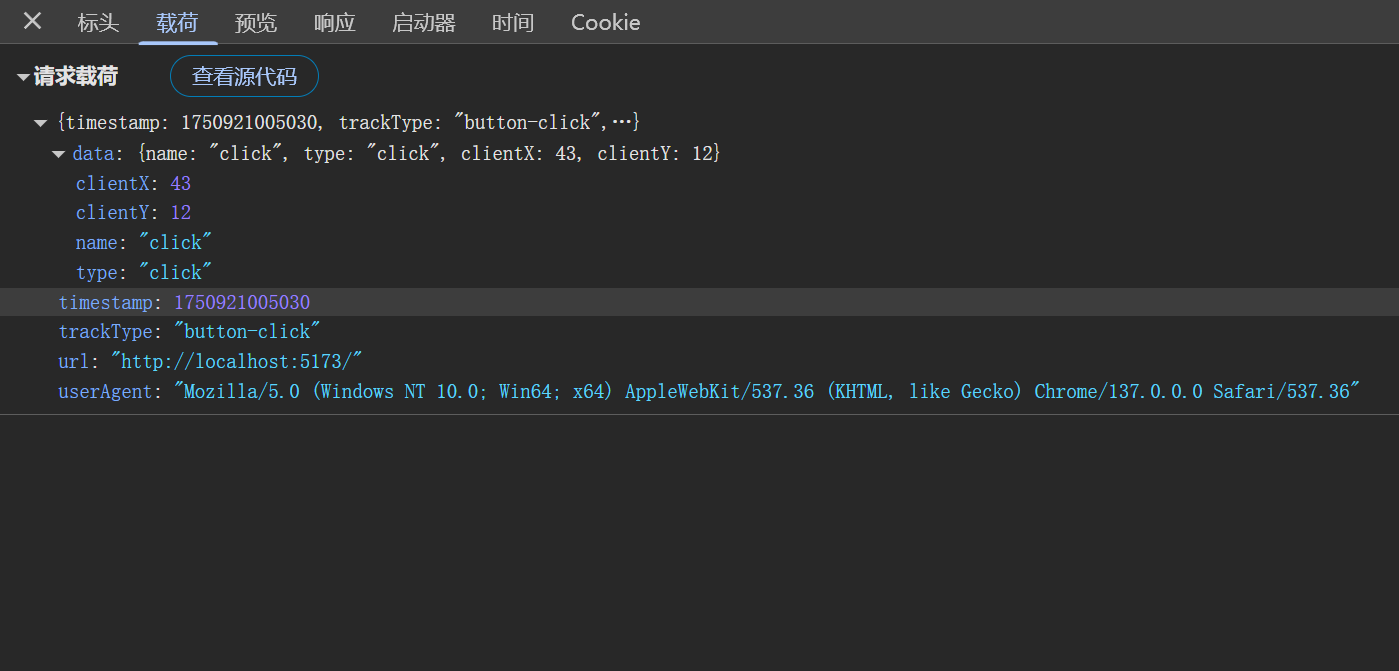This screenshot has height=671, width=1399.
Task: Close the request details panel
Action: point(32,21)
